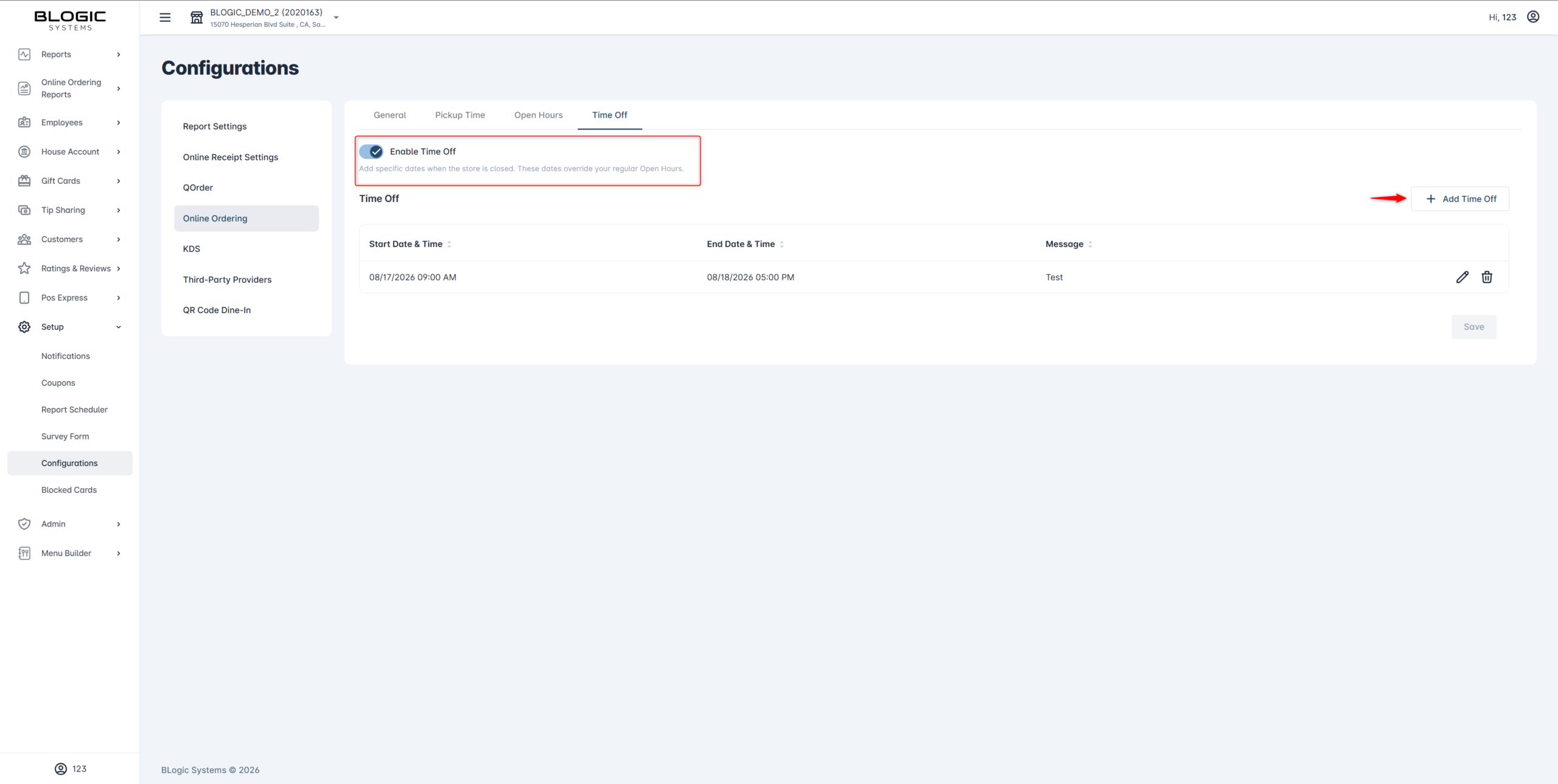Open Third-Party Providers section
Viewport: 1558px width, 784px height.
pos(246,280)
